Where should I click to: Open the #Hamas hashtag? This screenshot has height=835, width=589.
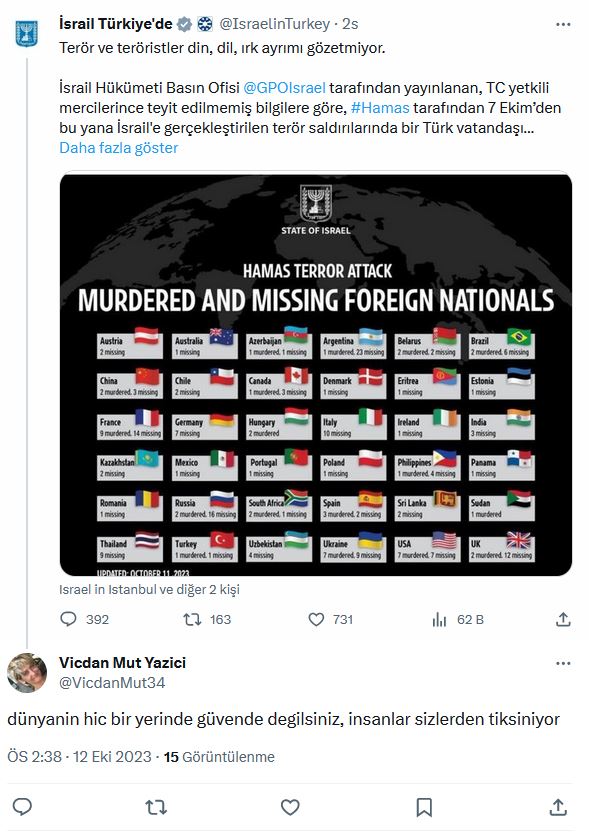(380, 108)
